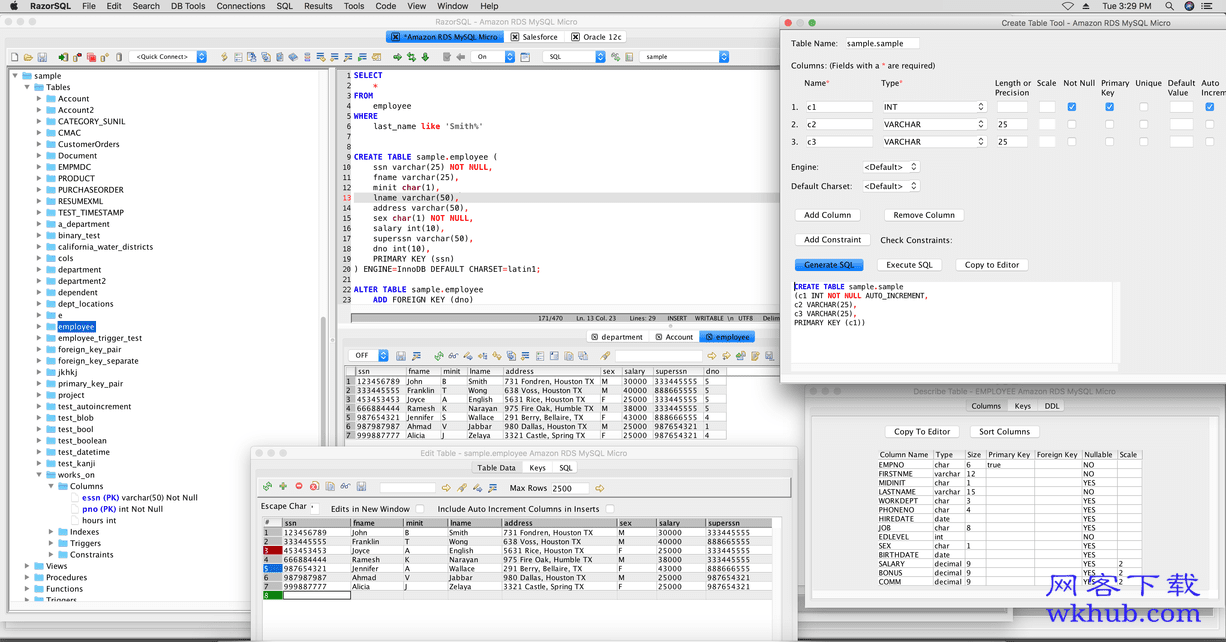
Task: Open the Connections menu
Action: pyautogui.click(x=241, y=6)
